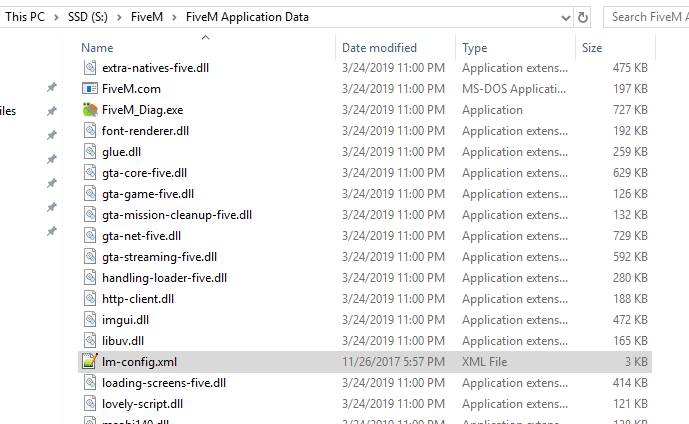Select gta-core-five.dll file name
The width and height of the screenshot is (689, 424).
pyautogui.click(x=145, y=173)
